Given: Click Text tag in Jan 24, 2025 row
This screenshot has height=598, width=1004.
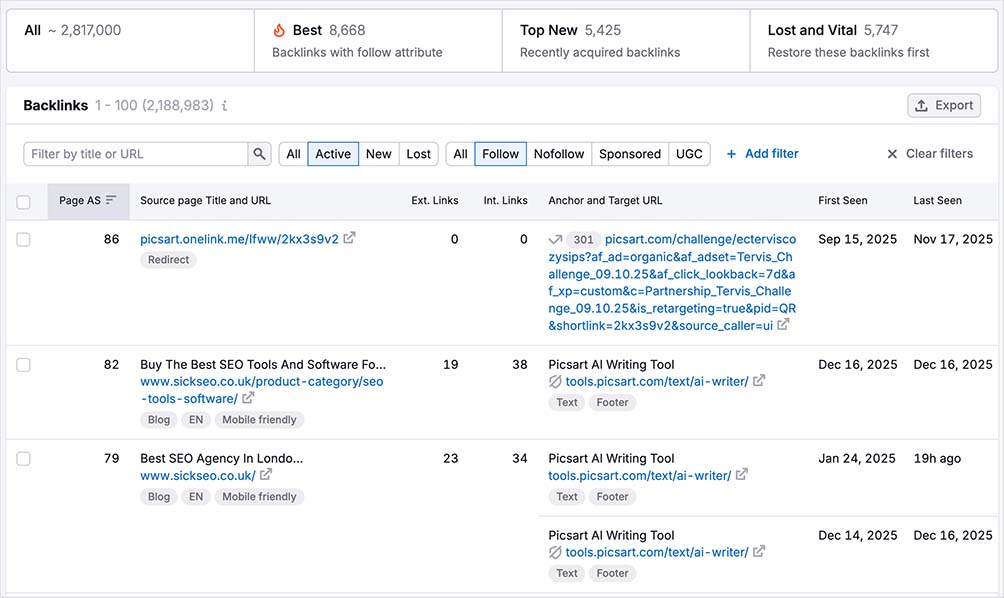Looking at the screenshot, I should (x=567, y=497).
